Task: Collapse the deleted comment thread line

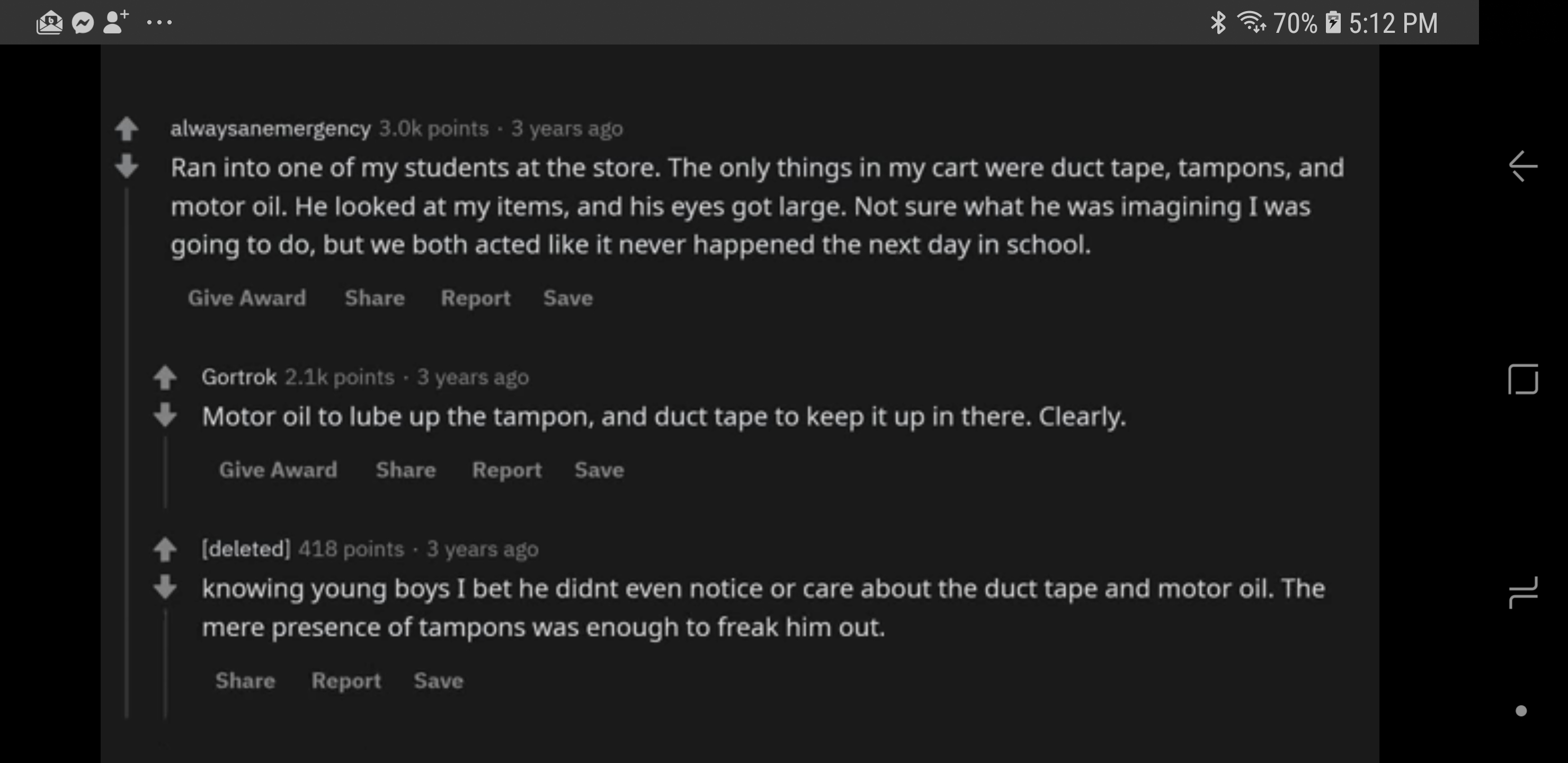Action: tap(165, 664)
